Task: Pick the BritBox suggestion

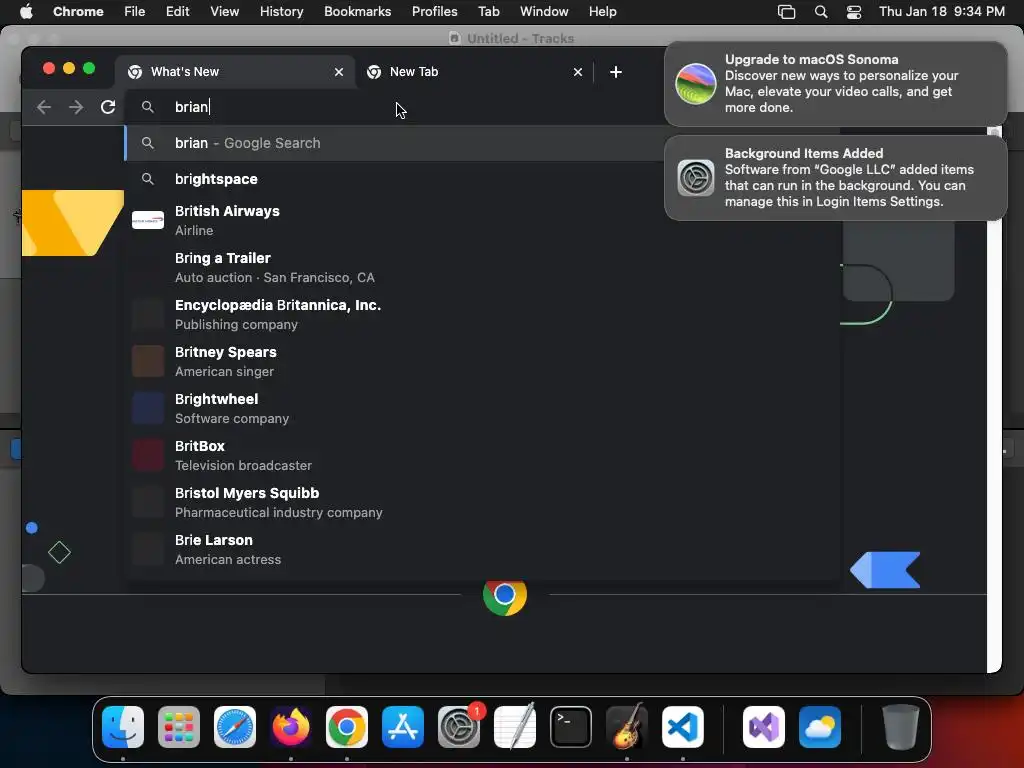Action: (x=482, y=455)
